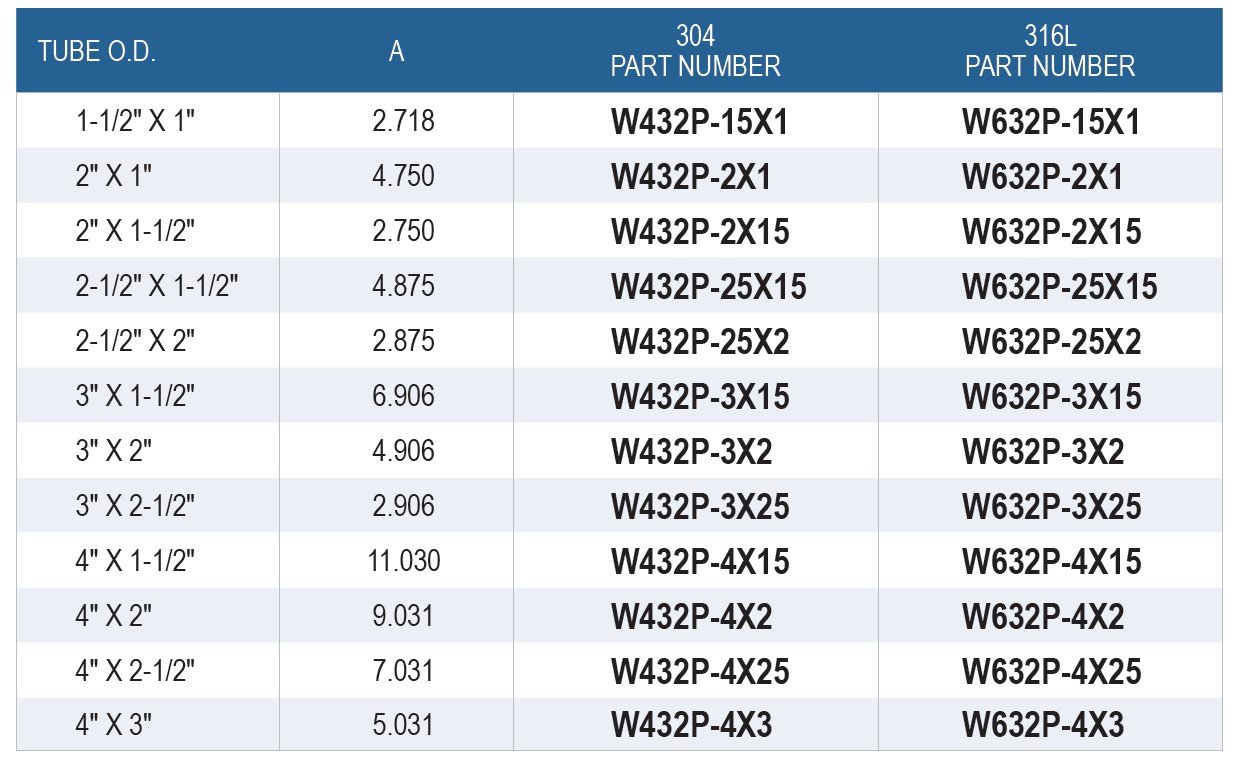Click part number W632P-4X25
This screenshot has width=1241, height=761.
[1052, 673]
